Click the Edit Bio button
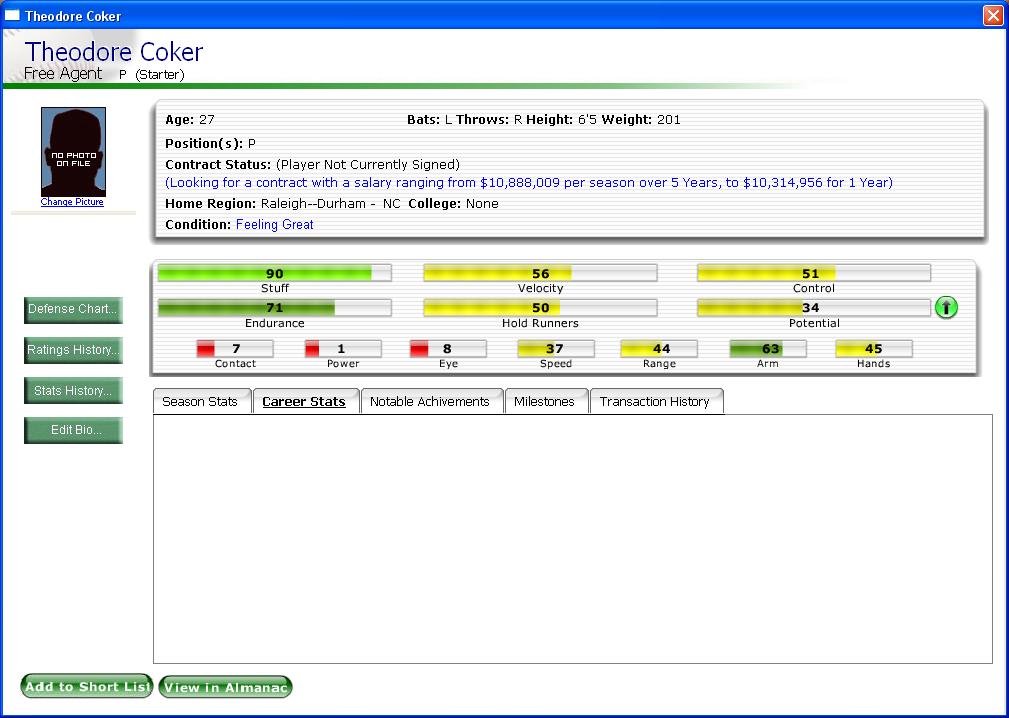The image size is (1009, 718). pyautogui.click(x=73, y=430)
